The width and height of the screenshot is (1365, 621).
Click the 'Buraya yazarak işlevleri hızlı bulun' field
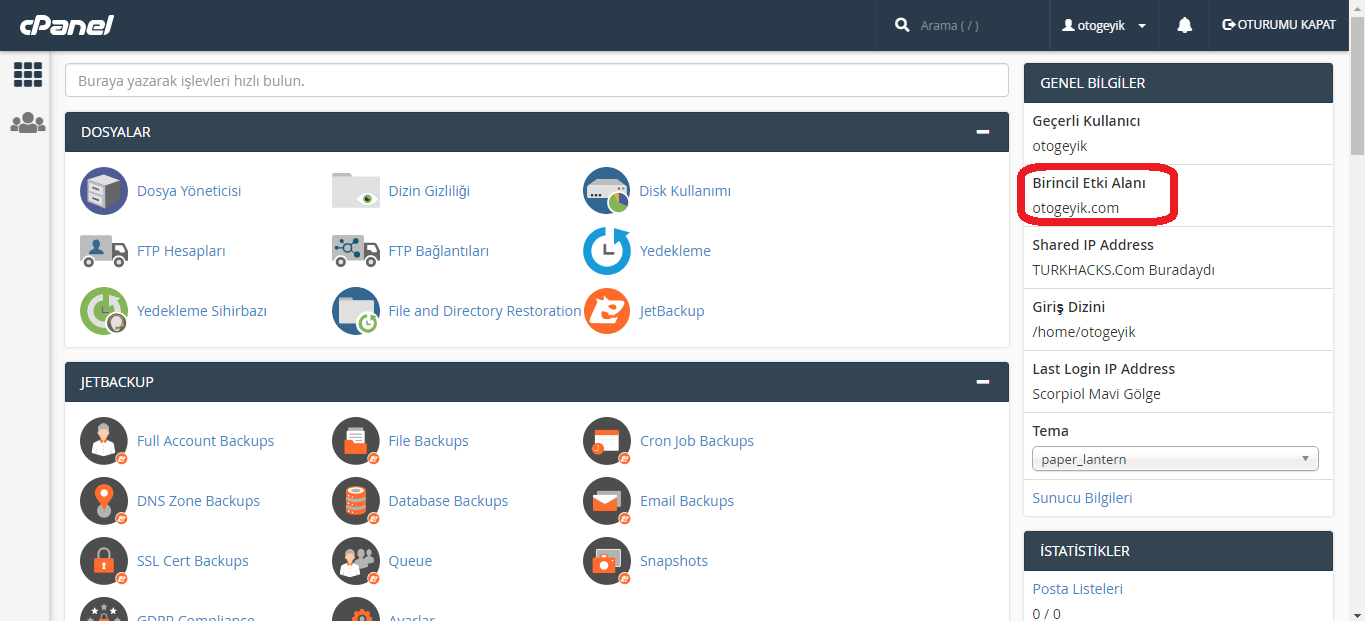pyautogui.click(x=536, y=80)
